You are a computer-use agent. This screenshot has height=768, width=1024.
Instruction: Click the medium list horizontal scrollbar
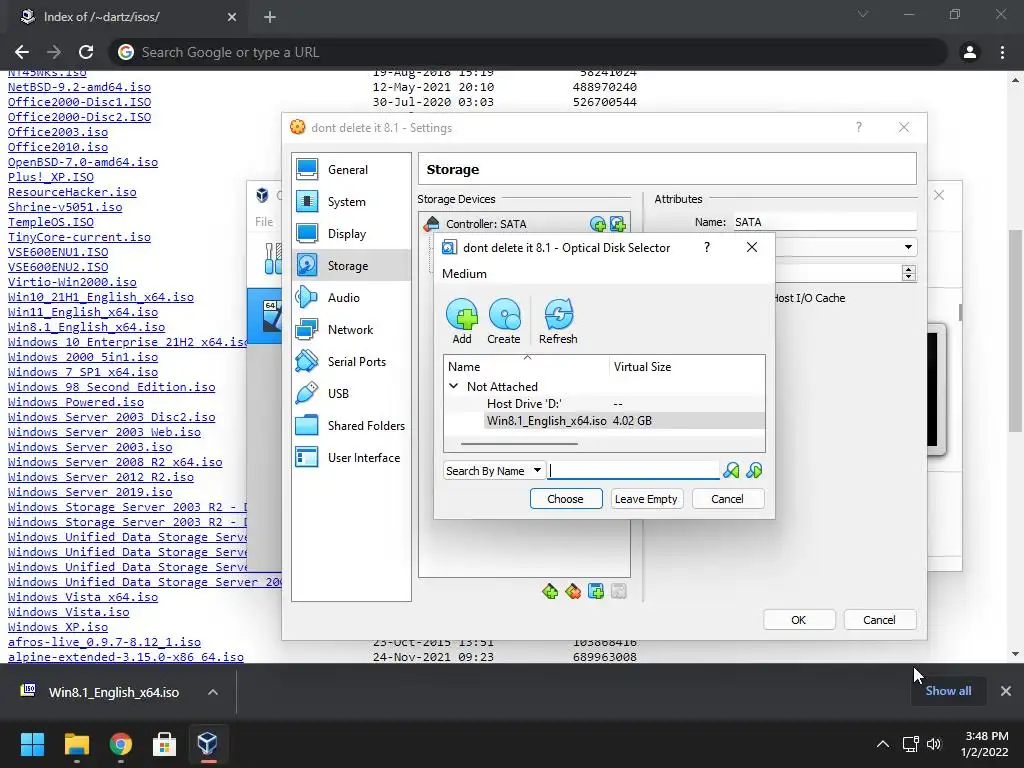(519, 444)
